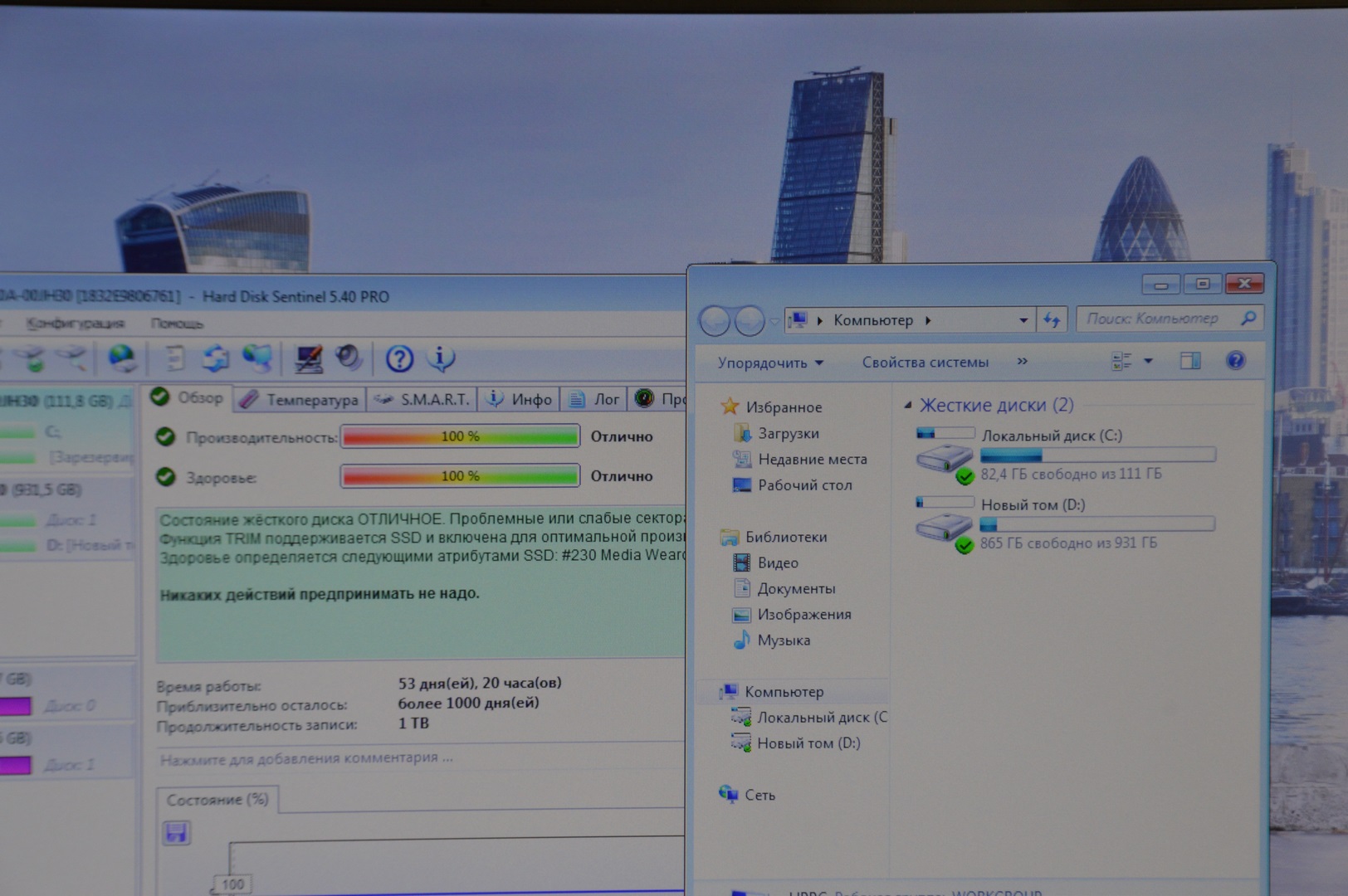Click the globe icon in Sentinel toolbar
Screen dimensions: 1348x896
coord(122,358)
